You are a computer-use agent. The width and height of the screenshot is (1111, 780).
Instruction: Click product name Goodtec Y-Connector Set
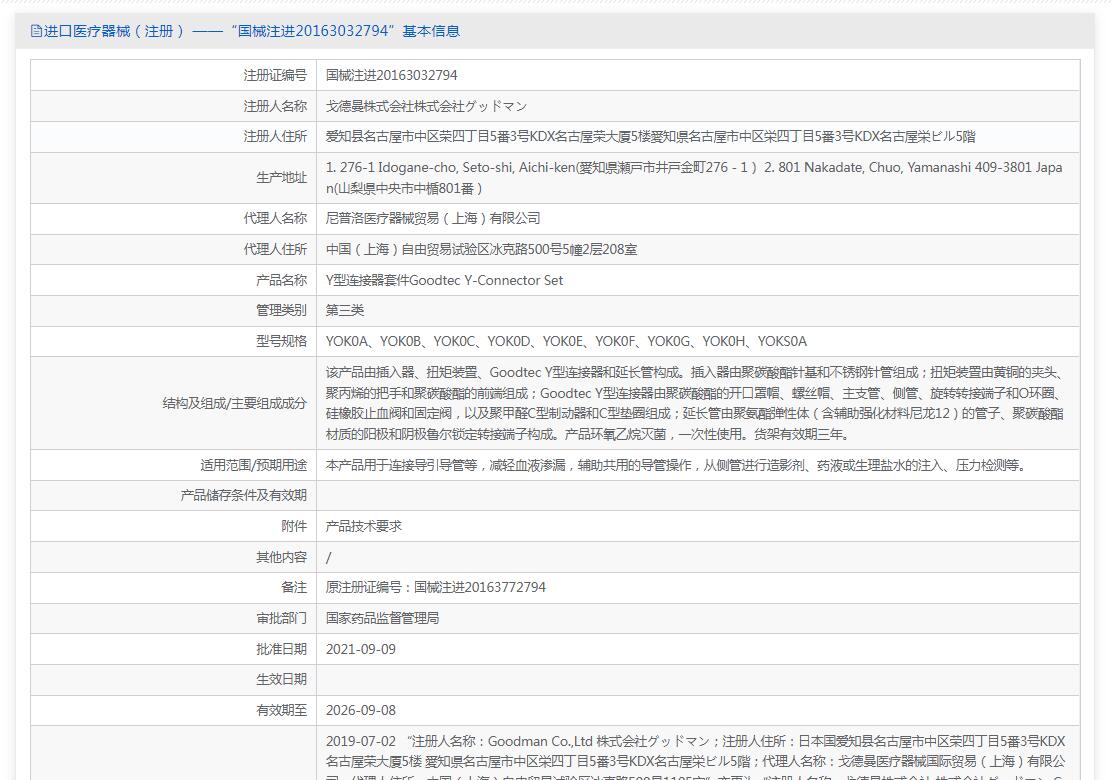pos(444,280)
